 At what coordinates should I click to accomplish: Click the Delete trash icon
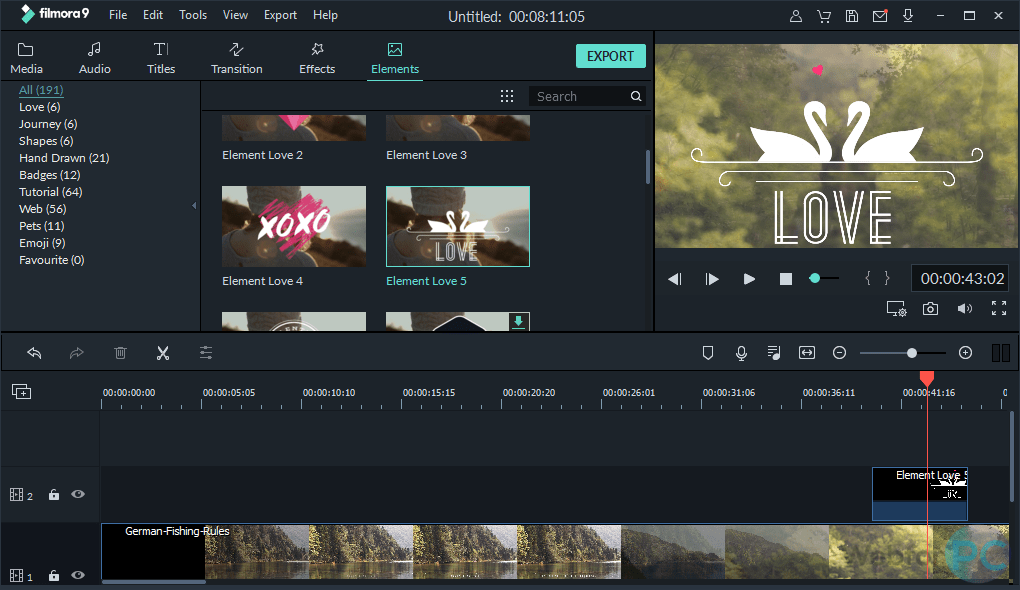click(121, 353)
